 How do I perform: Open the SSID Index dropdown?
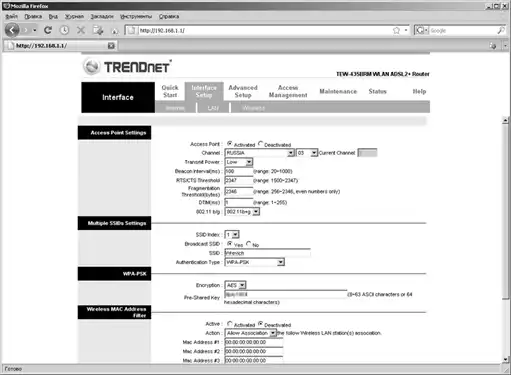click(232, 235)
